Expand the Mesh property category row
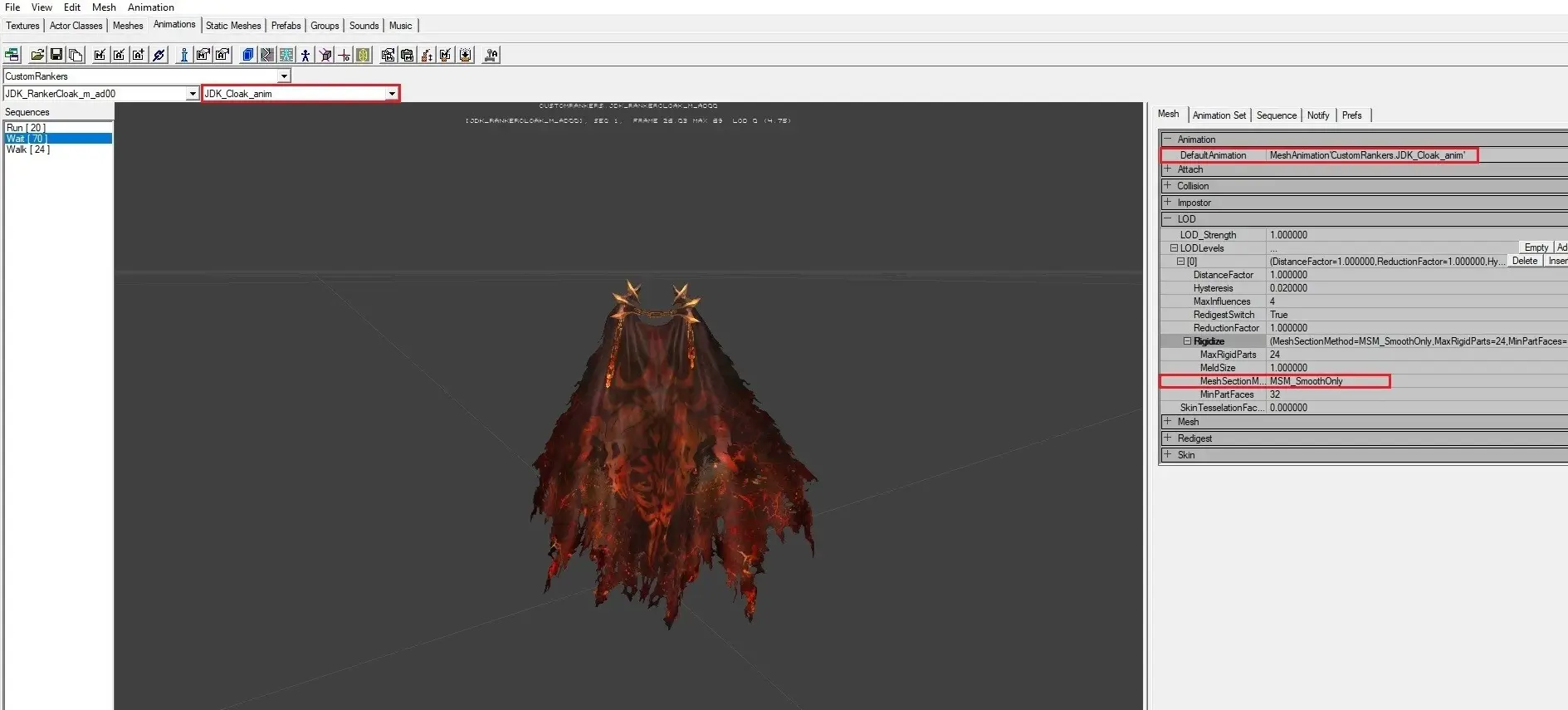1568x710 pixels. pos(1168,421)
